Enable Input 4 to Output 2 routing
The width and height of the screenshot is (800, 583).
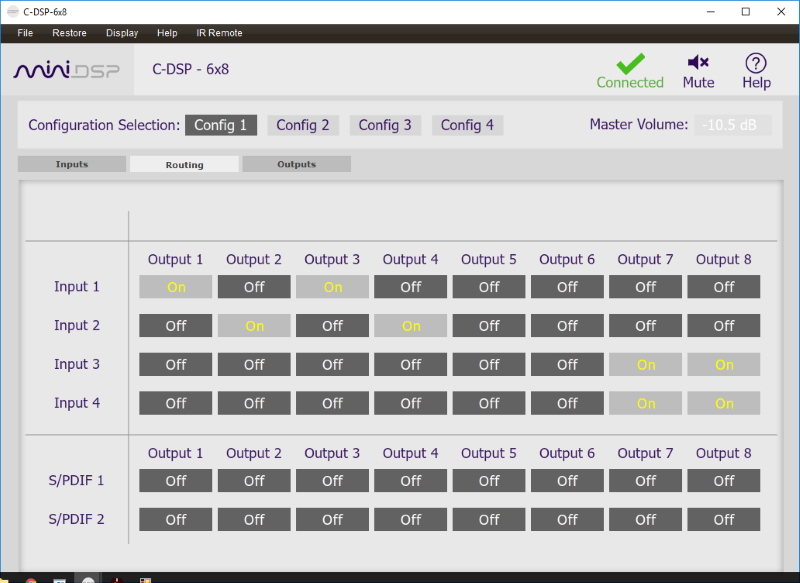254,403
